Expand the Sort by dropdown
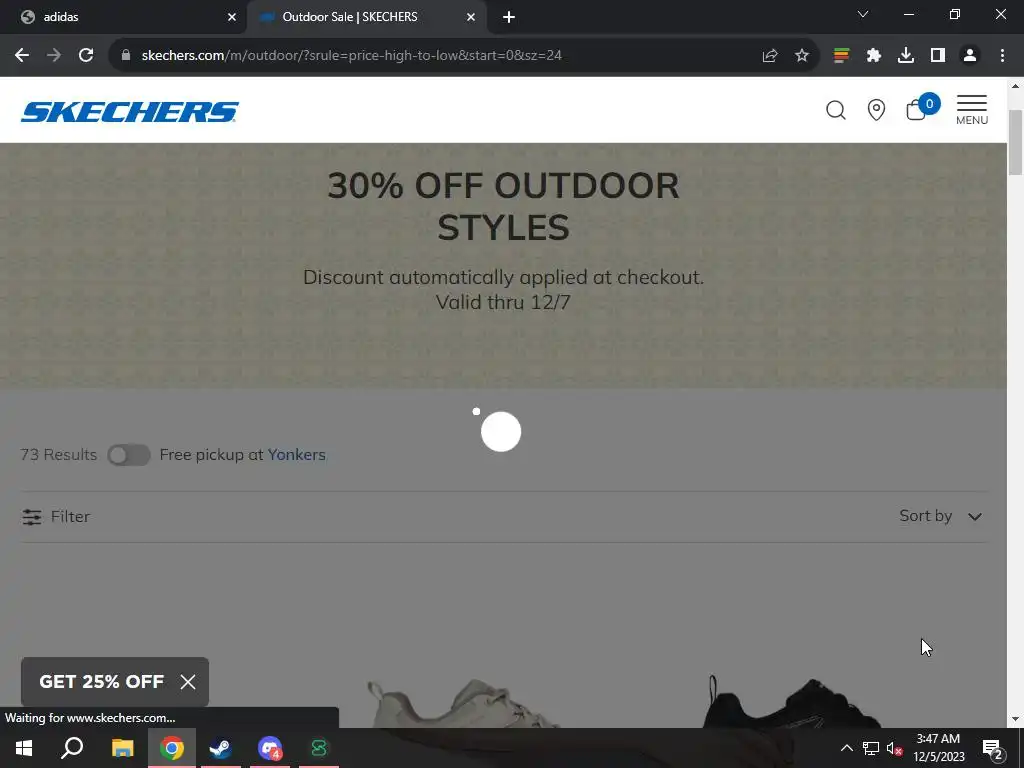Viewport: 1024px width, 768px height. point(940,516)
